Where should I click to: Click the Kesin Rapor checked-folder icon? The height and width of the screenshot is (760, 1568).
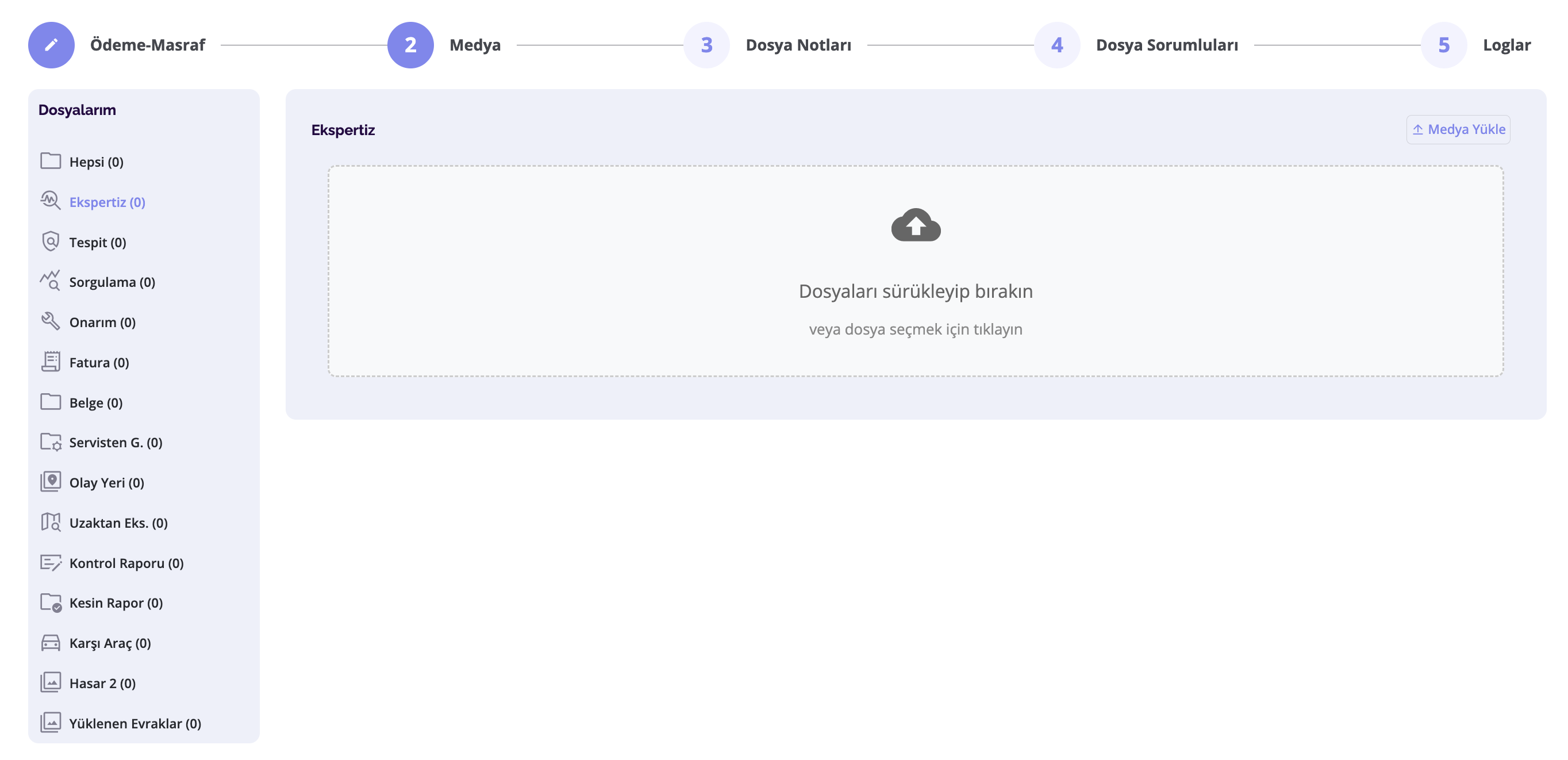[x=51, y=603]
